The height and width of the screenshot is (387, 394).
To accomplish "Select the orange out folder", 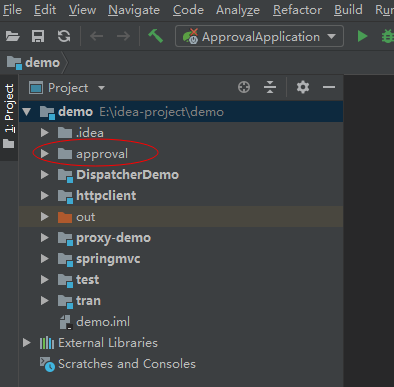I will [x=181, y=217].
